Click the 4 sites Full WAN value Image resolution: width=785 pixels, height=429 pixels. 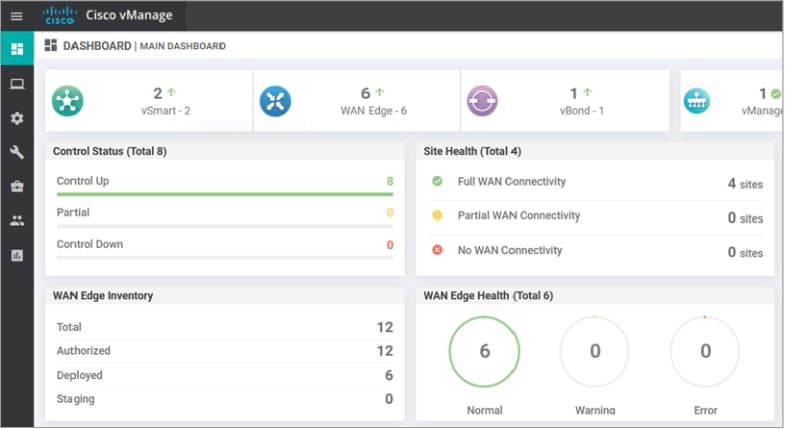745,184
